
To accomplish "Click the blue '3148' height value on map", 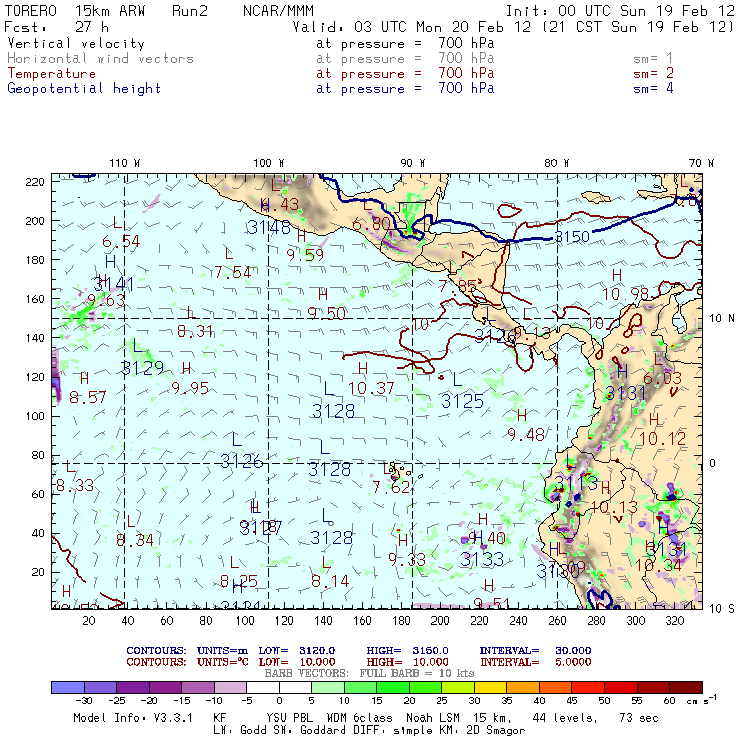I will [269, 227].
